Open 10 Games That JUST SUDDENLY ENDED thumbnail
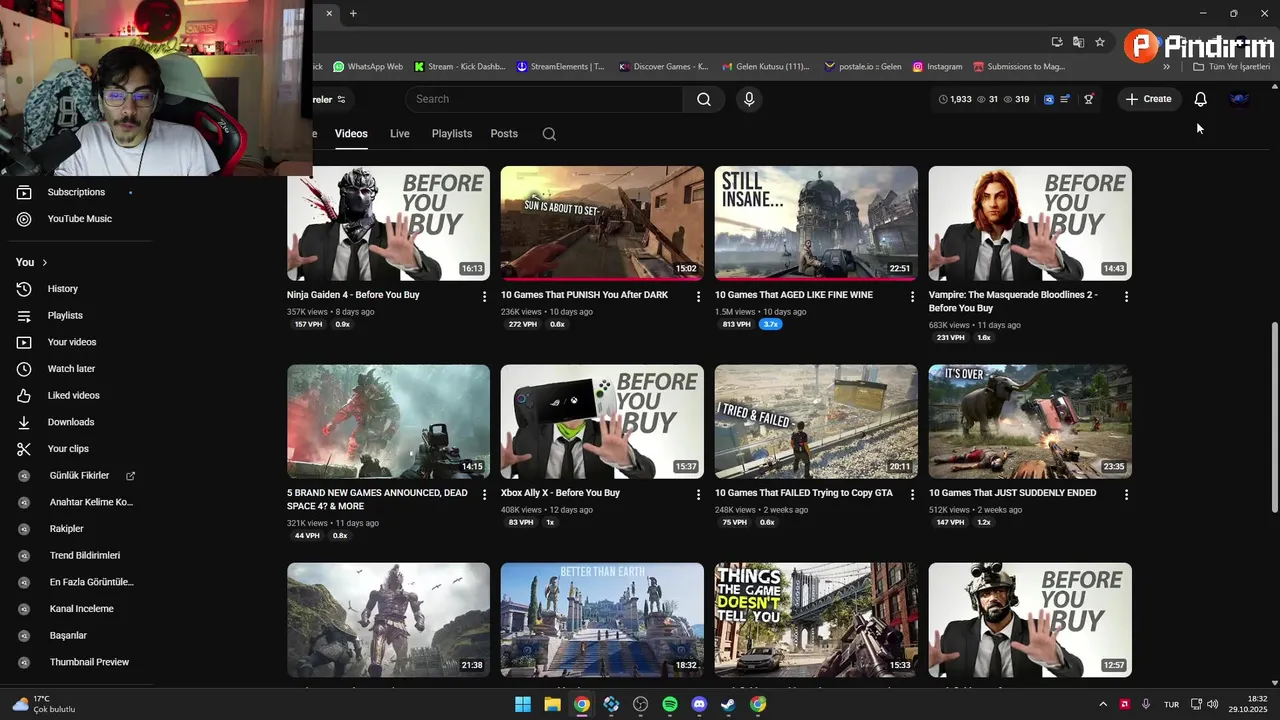Image resolution: width=1280 pixels, height=720 pixels. point(1030,421)
